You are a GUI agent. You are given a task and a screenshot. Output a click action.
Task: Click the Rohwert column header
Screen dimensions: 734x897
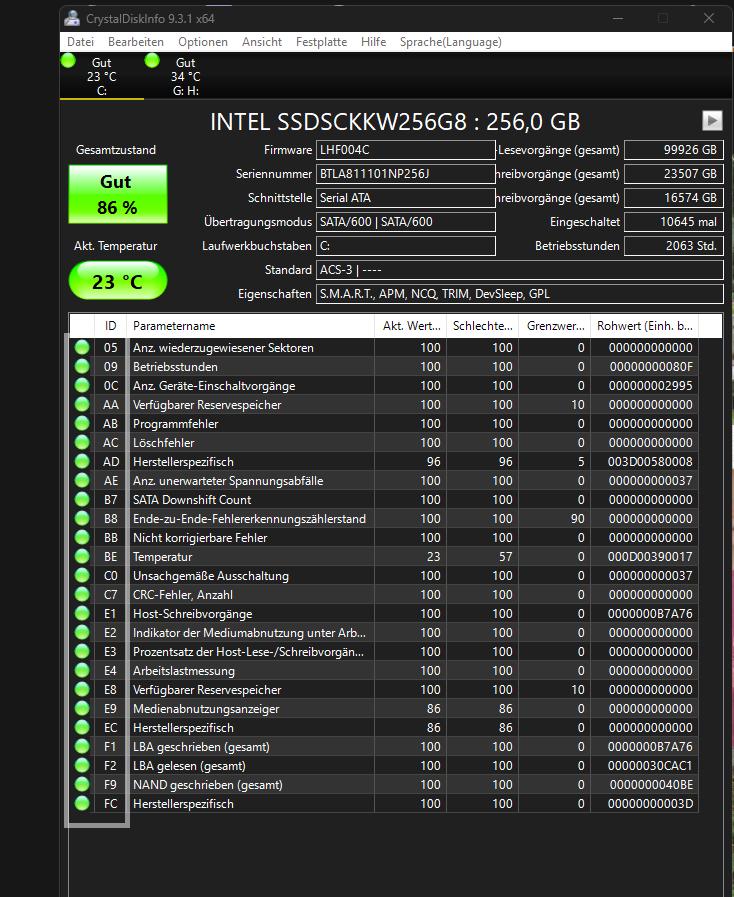click(x=644, y=326)
